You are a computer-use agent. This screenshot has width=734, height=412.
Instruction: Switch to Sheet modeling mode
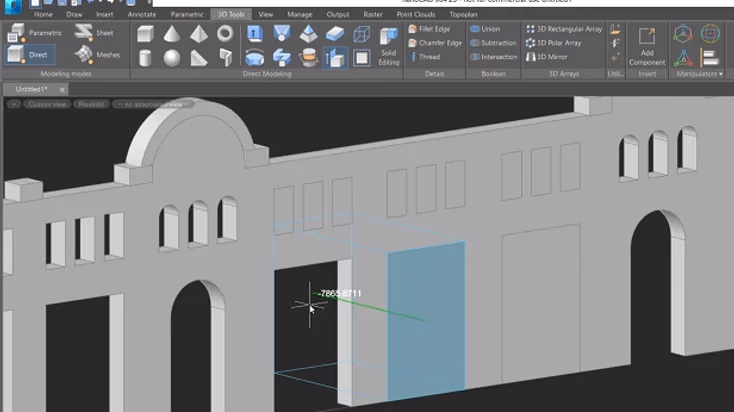94,33
